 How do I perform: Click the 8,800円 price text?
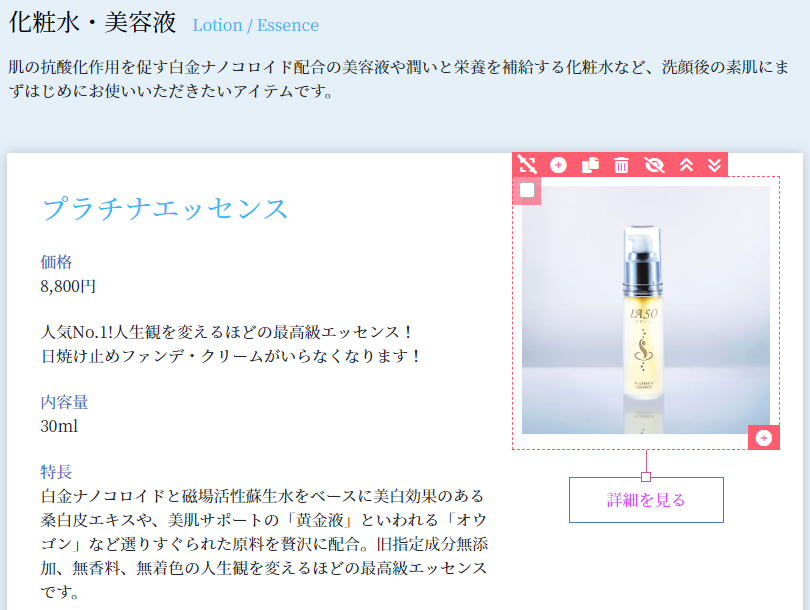coord(68,286)
